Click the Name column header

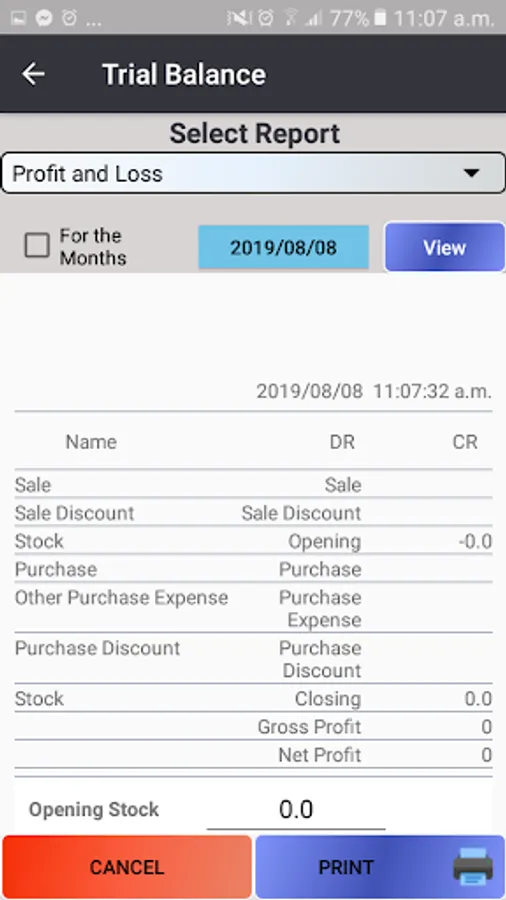91,441
